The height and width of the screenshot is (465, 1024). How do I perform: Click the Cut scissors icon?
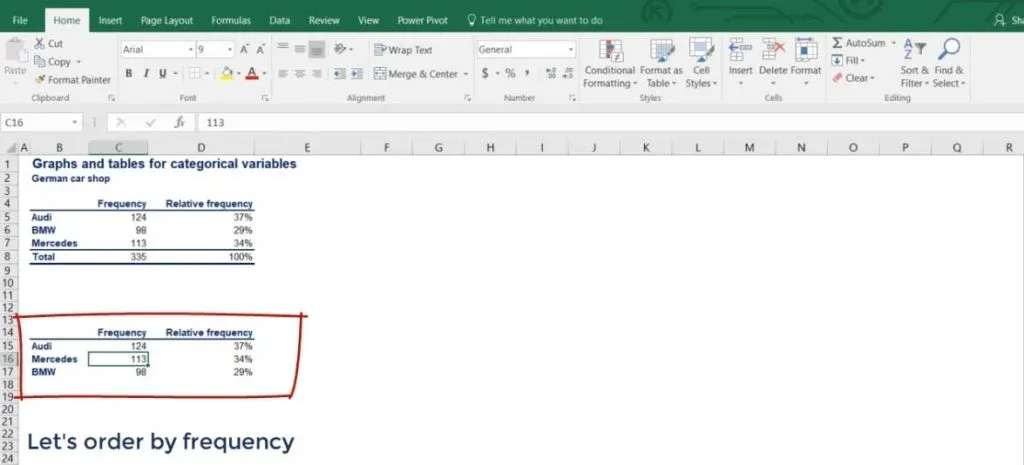click(40, 44)
